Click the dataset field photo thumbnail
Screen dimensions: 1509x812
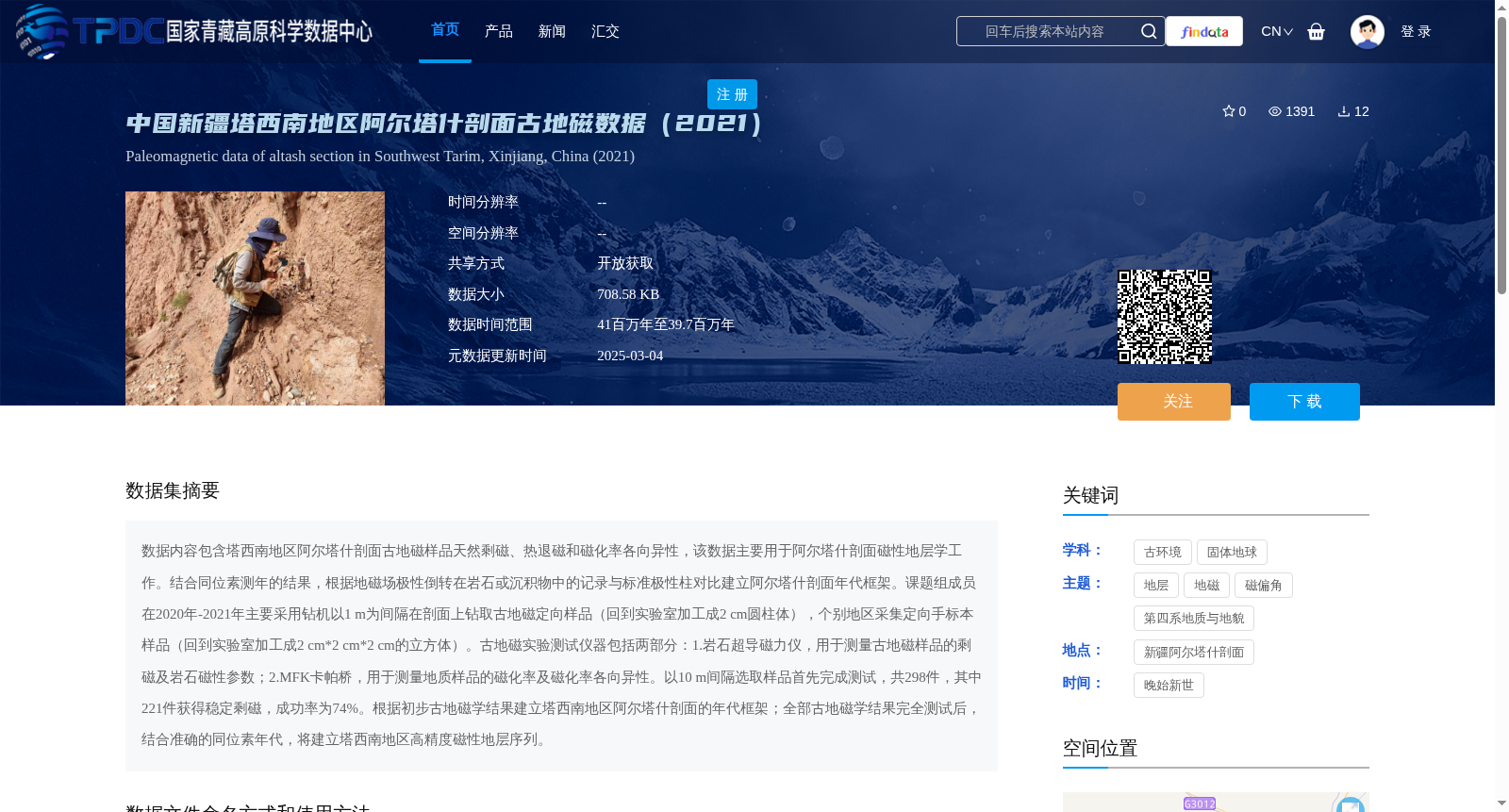point(255,298)
